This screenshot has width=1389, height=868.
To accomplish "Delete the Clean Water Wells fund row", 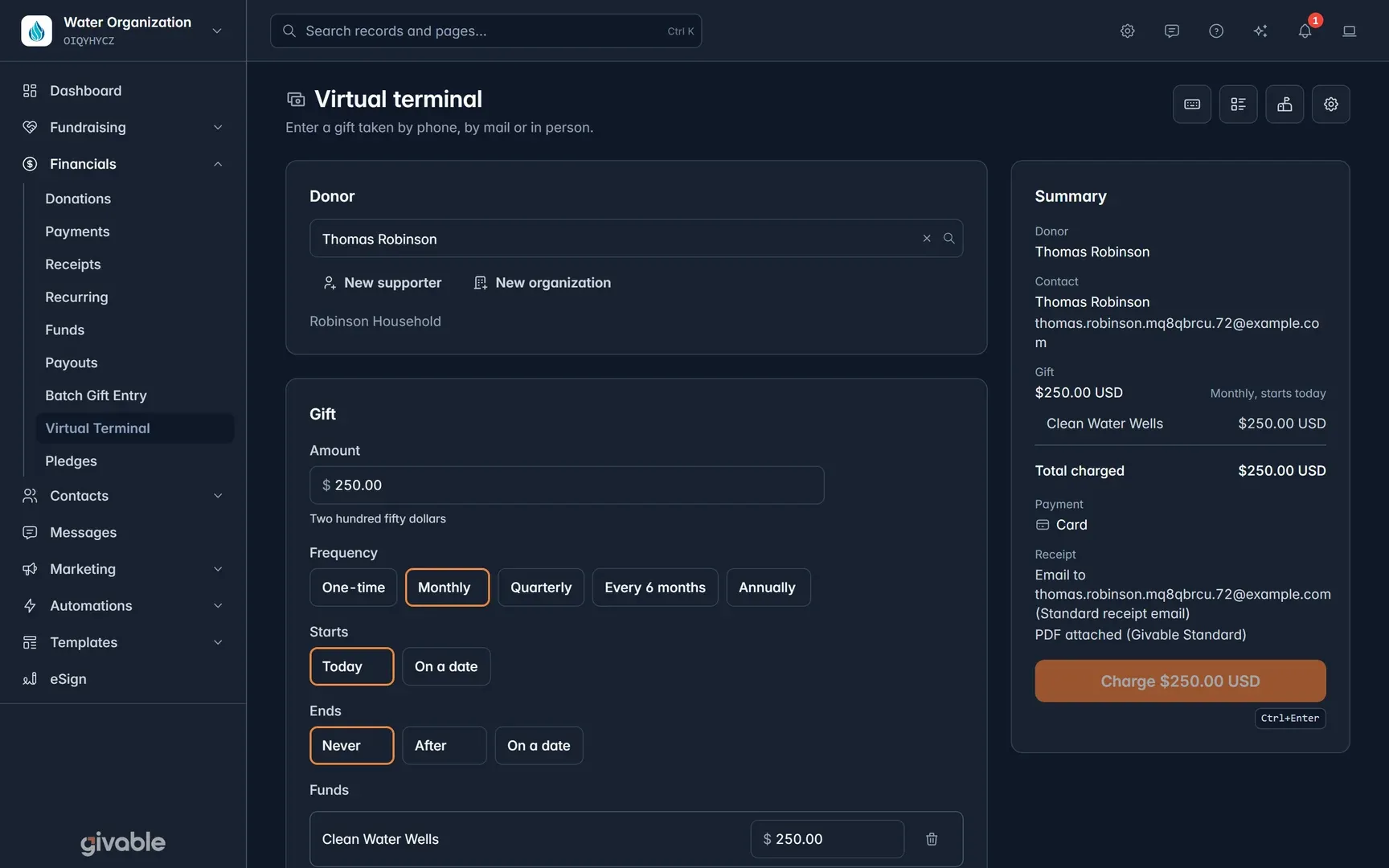I will tap(931, 839).
